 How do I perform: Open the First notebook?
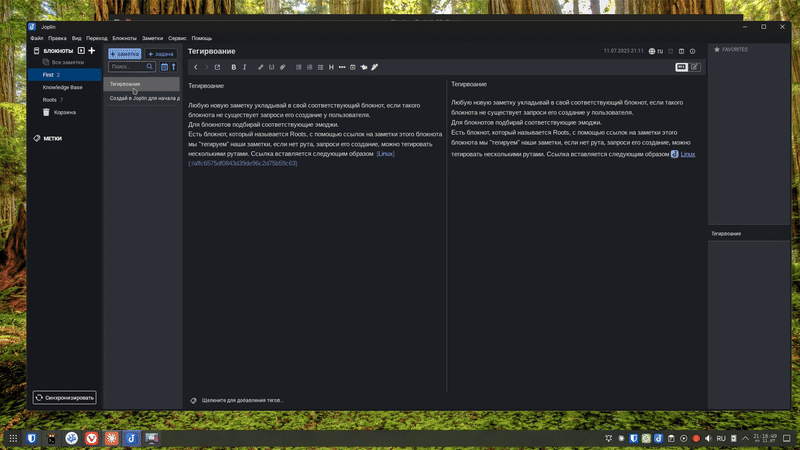click(x=64, y=74)
